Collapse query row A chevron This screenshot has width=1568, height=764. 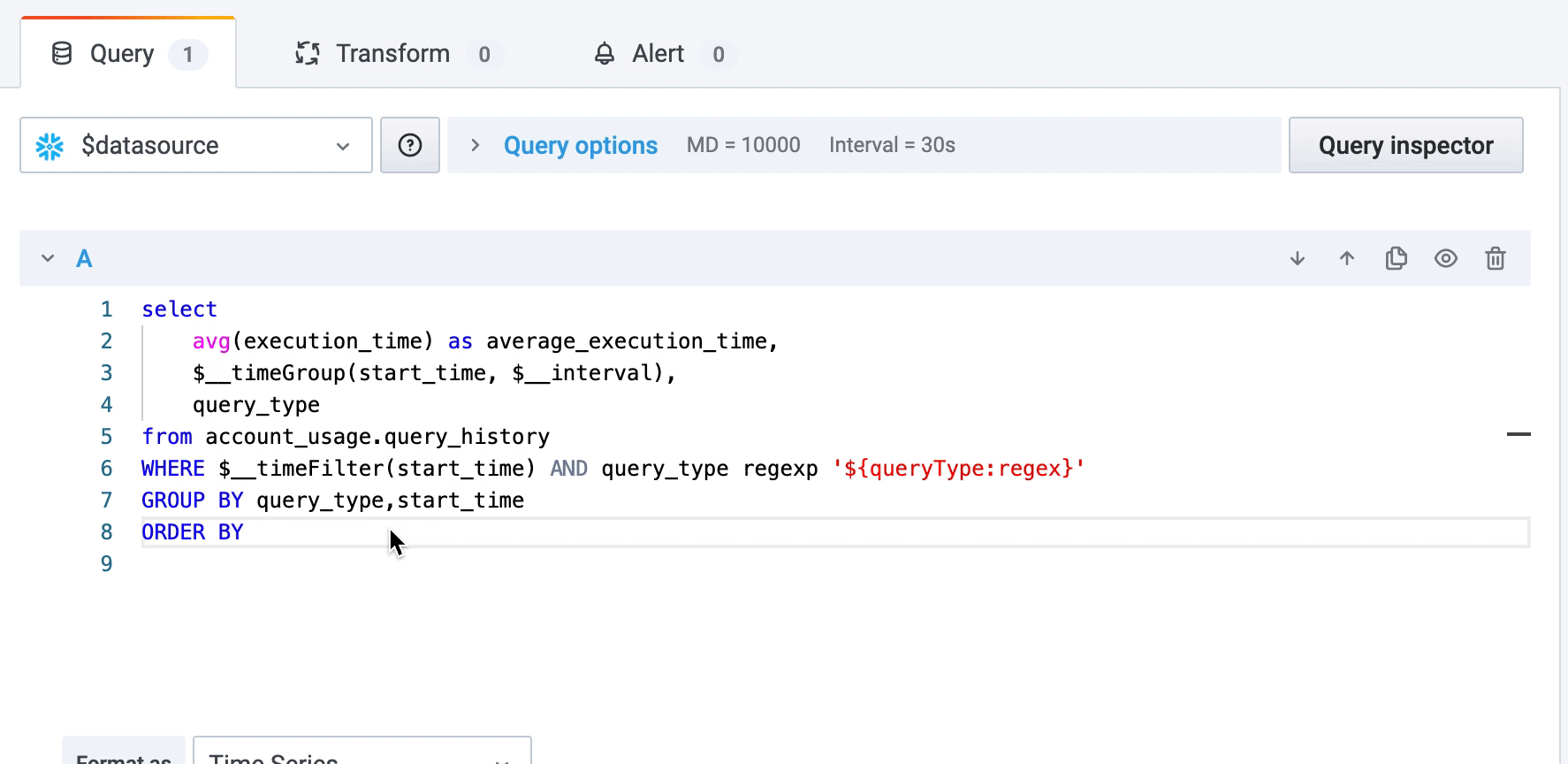pyautogui.click(x=48, y=258)
